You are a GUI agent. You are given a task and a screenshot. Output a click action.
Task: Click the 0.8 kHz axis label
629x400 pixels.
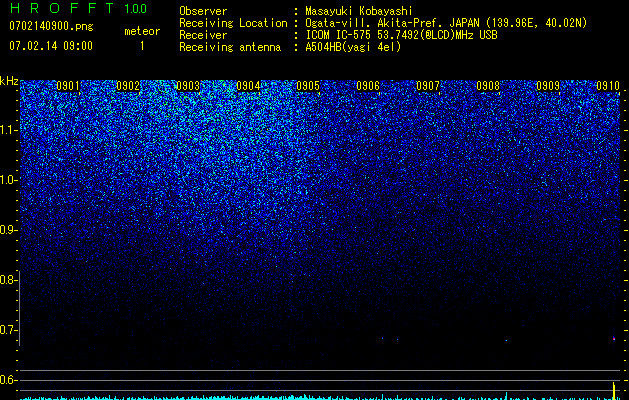(x=8, y=280)
